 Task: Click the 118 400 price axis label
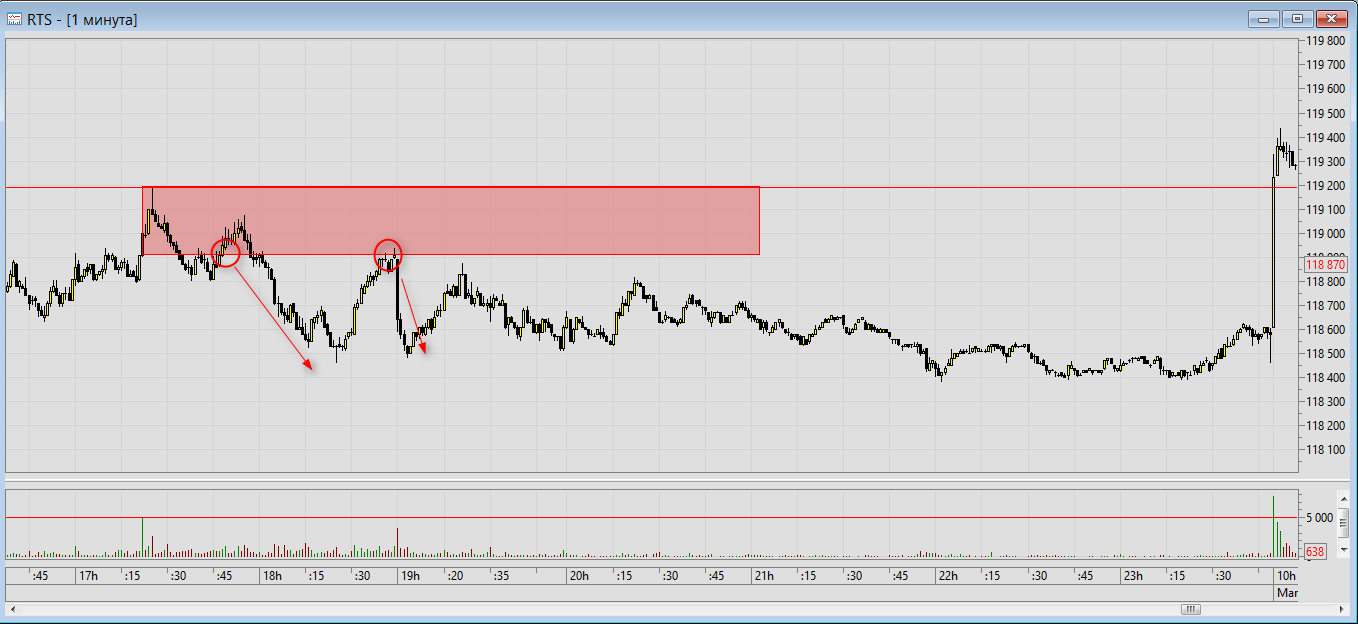pos(1328,377)
